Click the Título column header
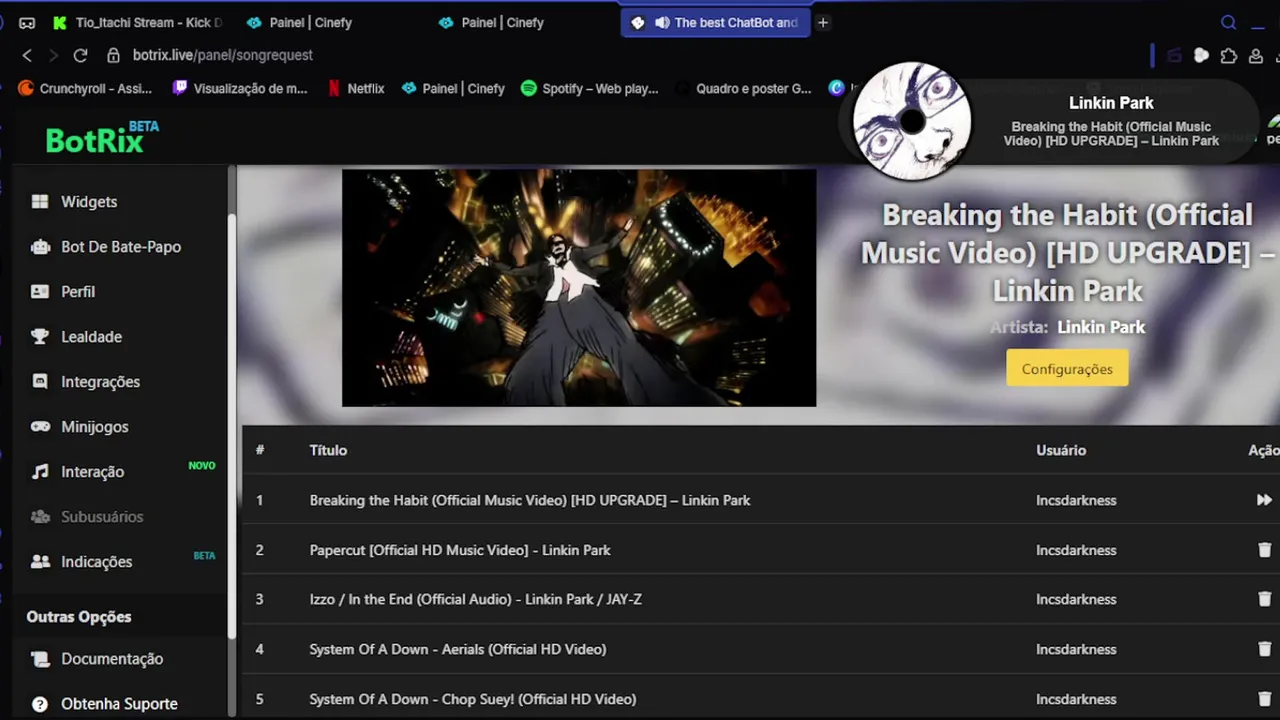Image resolution: width=1280 pixels, height=720 pixels. pyautogui.click(x=328, y=450)
